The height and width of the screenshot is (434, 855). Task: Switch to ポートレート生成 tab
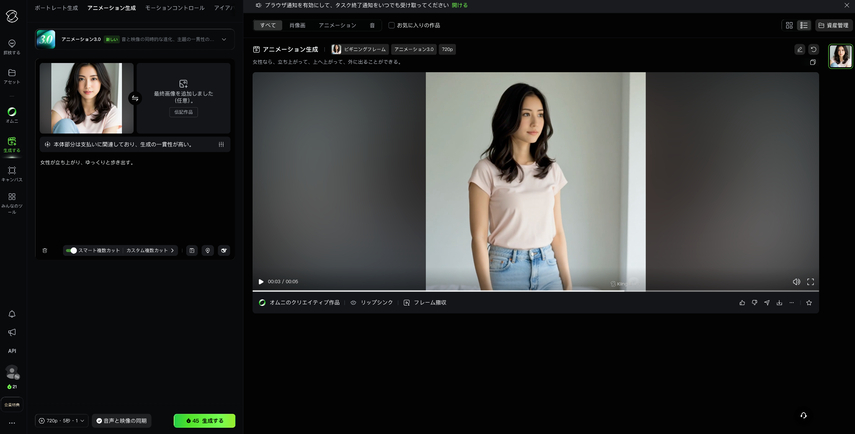[56, 8]
